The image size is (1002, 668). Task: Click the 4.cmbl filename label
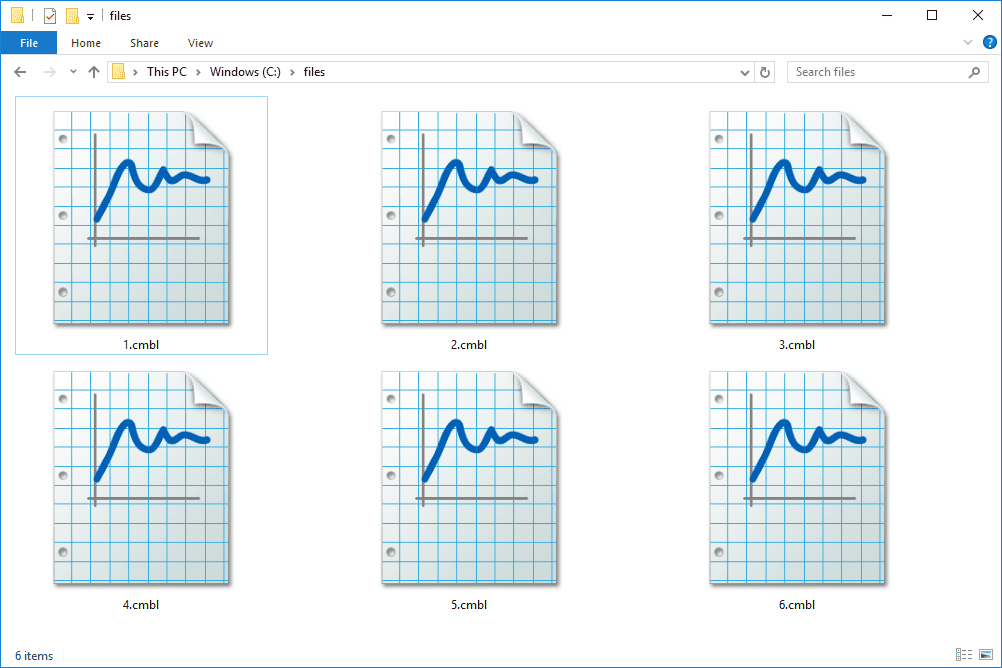coord(141,605)
